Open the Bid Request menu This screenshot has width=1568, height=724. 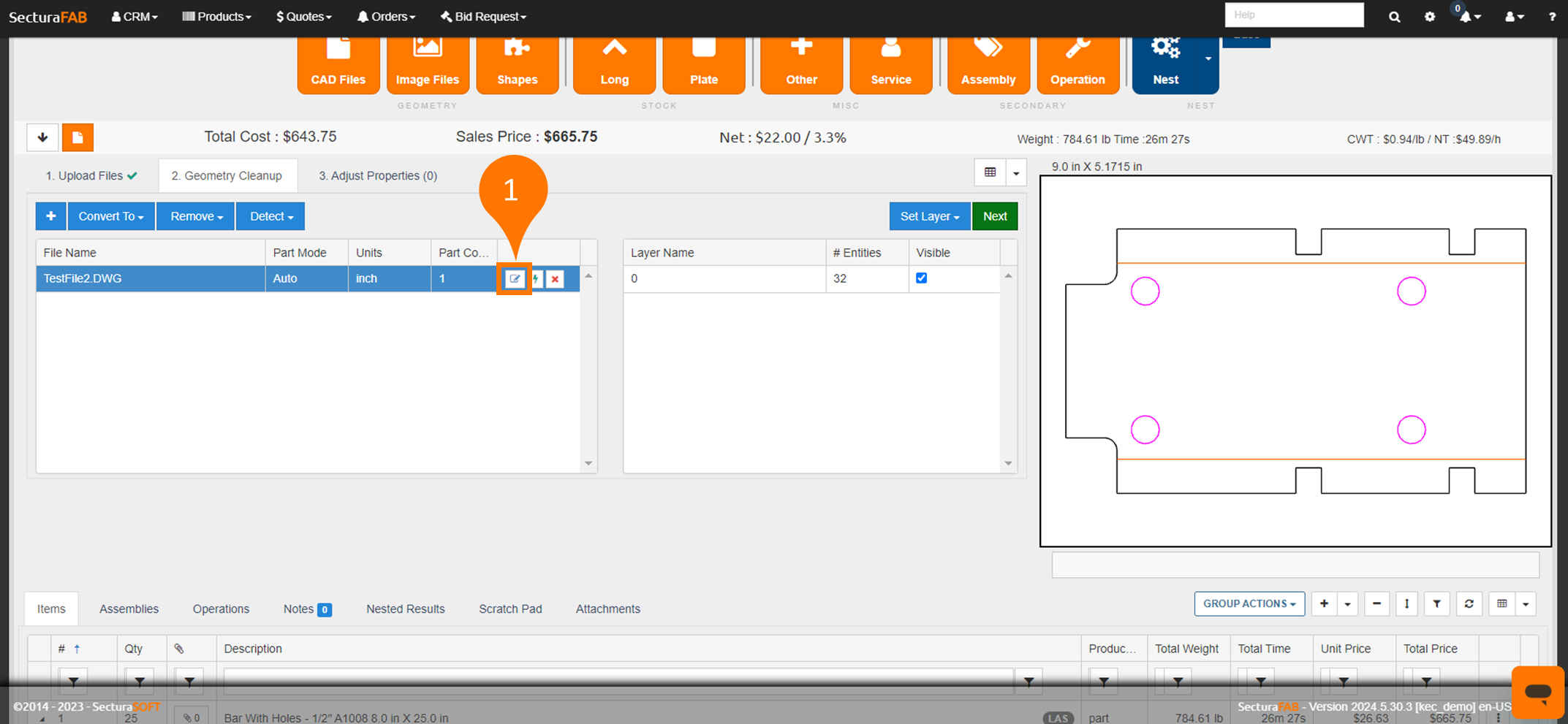(x=483, y=17)
